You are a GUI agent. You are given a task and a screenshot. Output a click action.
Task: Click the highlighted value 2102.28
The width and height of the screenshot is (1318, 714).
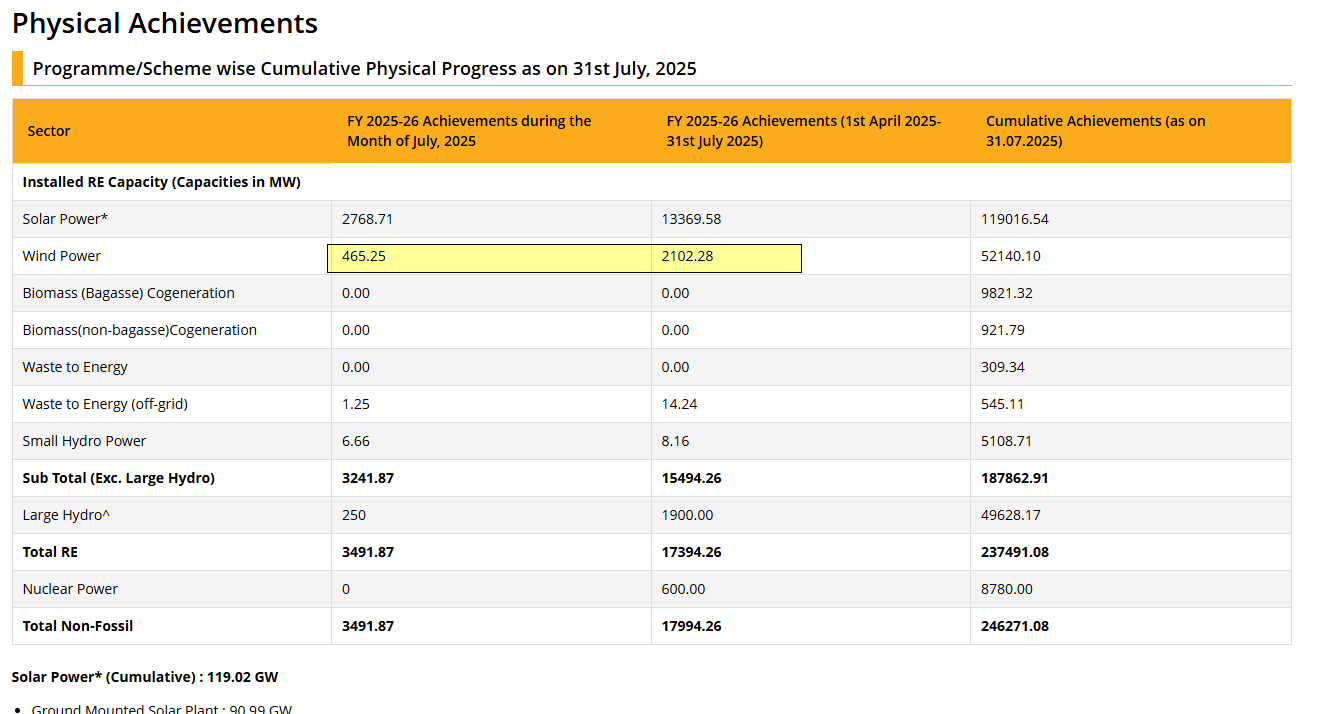click(x=687, y=257)
